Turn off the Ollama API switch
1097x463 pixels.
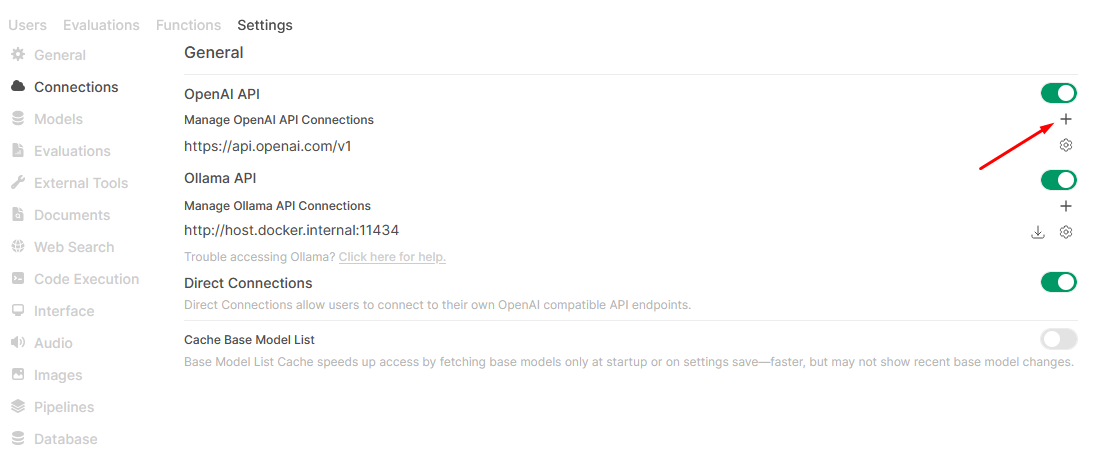1058,180
